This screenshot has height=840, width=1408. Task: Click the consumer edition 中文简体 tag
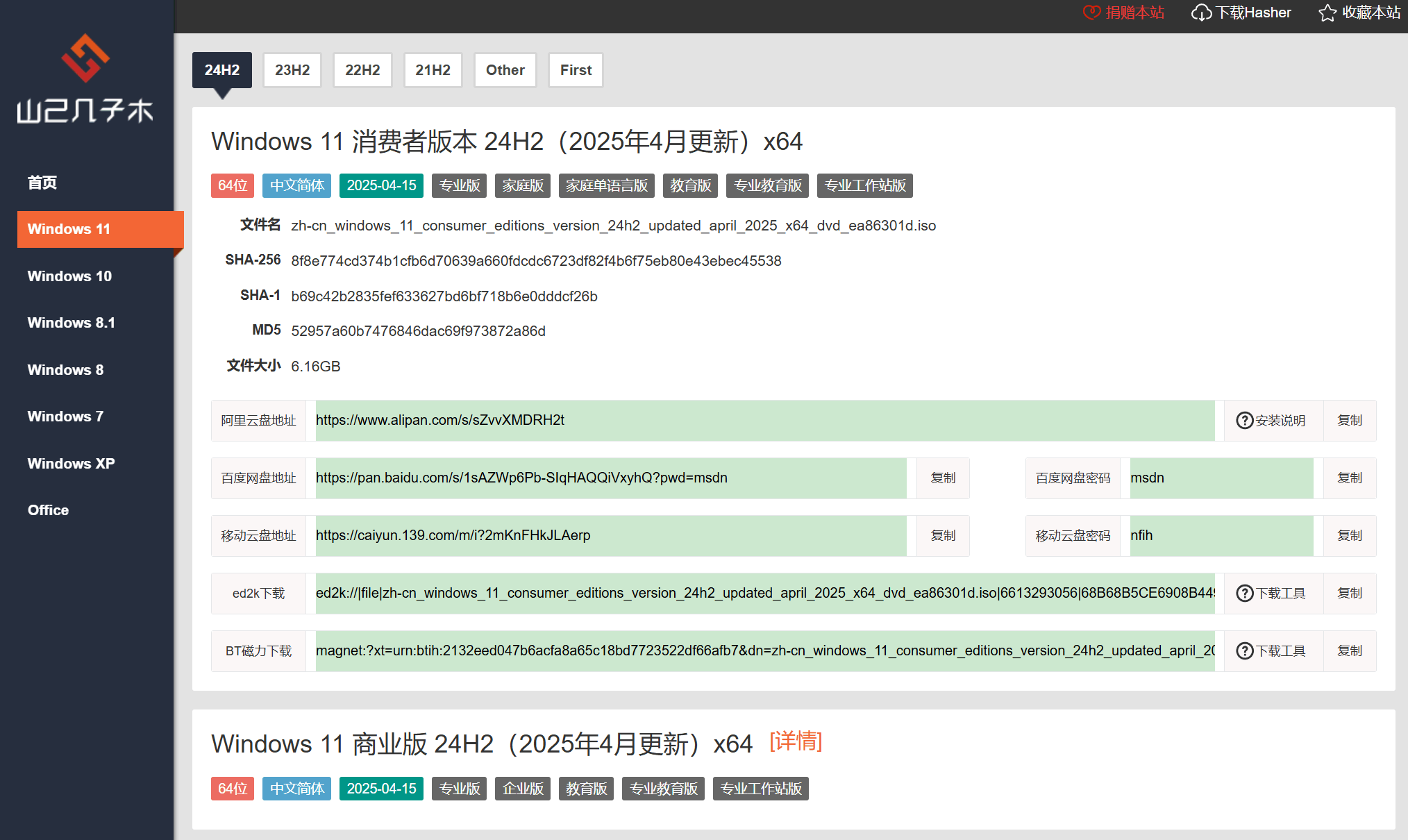coord(297,185)
